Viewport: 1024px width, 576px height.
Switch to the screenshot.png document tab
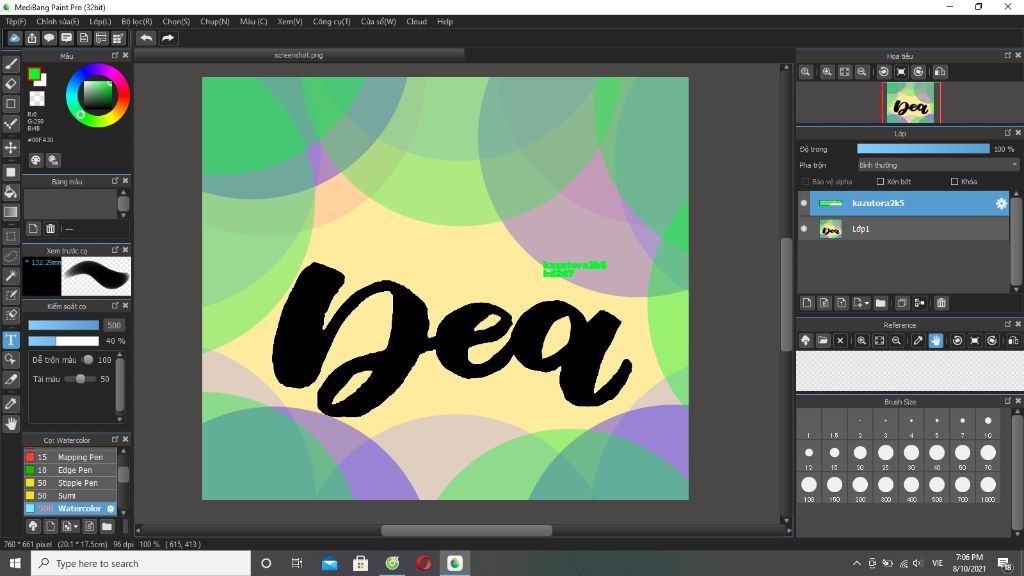[x=299, y=56]
